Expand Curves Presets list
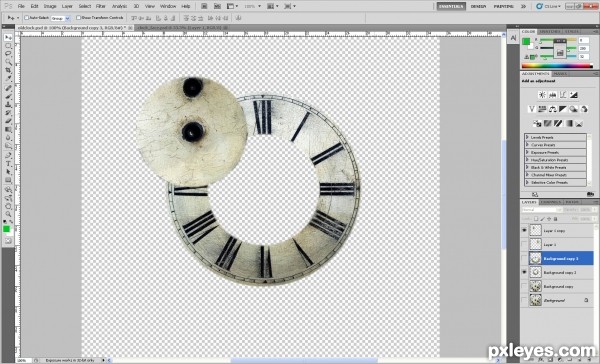600x364 pixels. coord(527,145)
